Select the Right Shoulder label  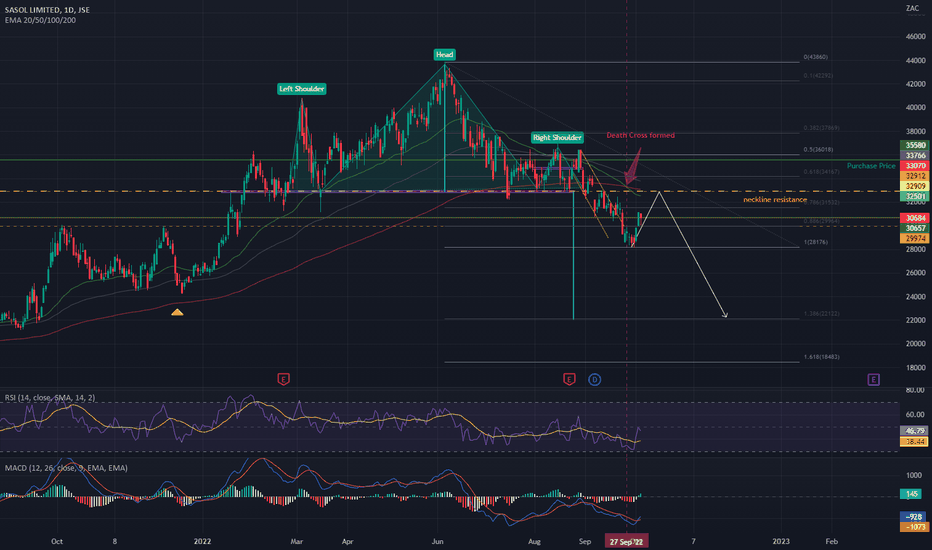click(x=557, y=138)
